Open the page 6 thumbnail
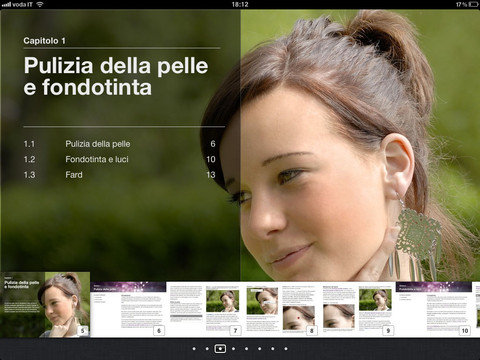The width and height of the screenshot is (480, 360). (128, 309)
